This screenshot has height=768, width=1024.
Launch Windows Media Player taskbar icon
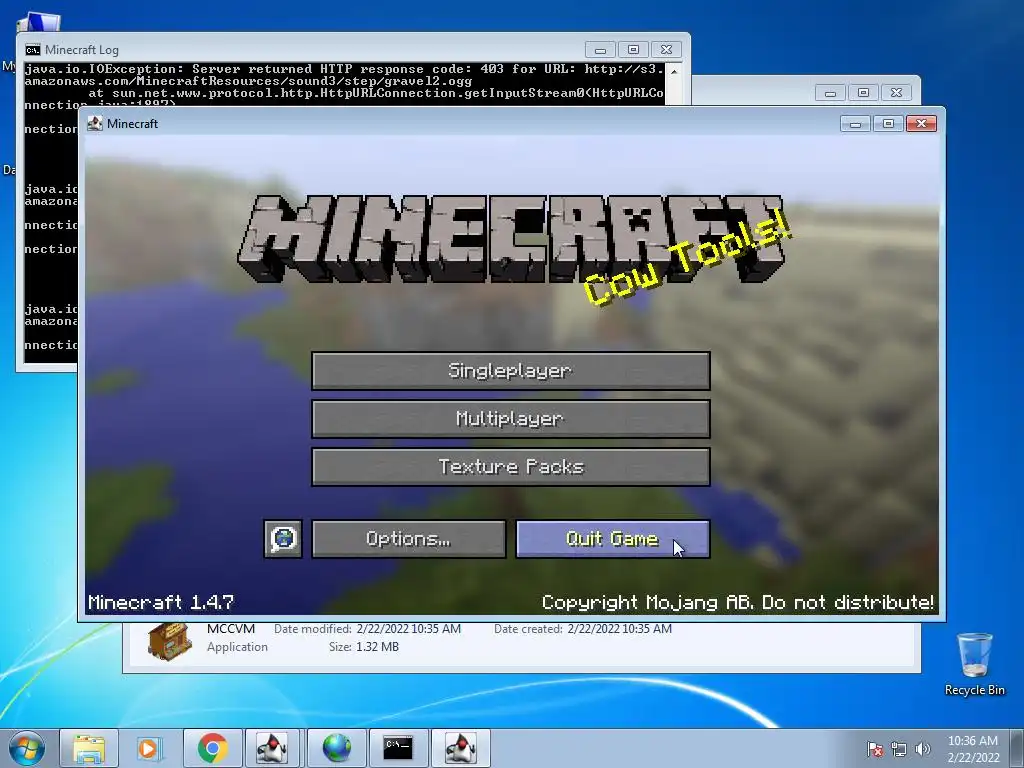point(150,748)
